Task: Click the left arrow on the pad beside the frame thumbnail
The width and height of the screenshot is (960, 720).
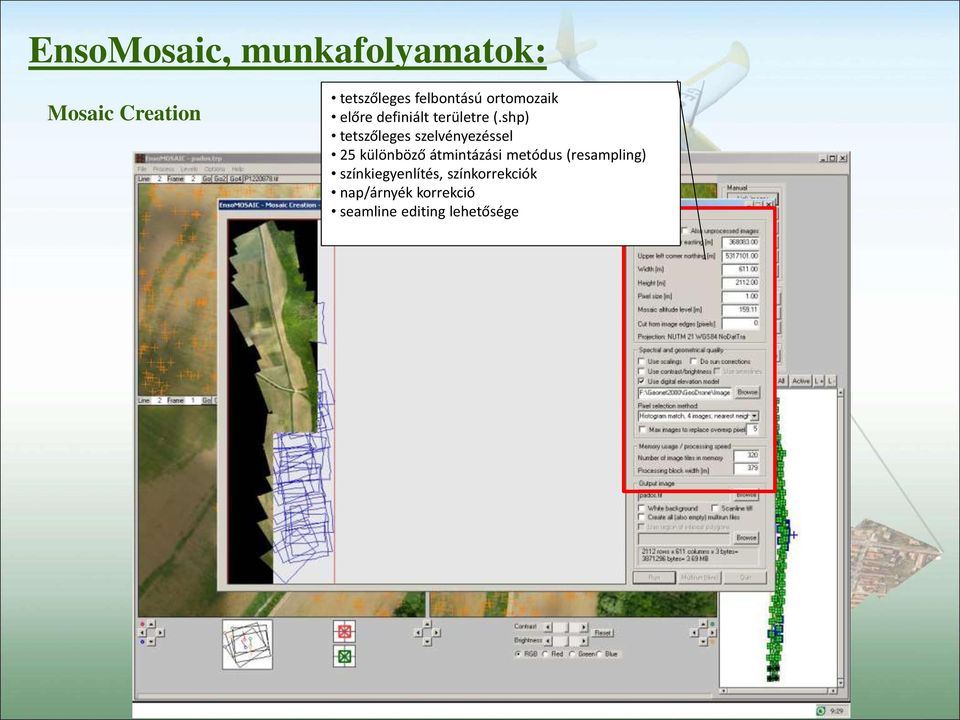Action: pos(143,633)
